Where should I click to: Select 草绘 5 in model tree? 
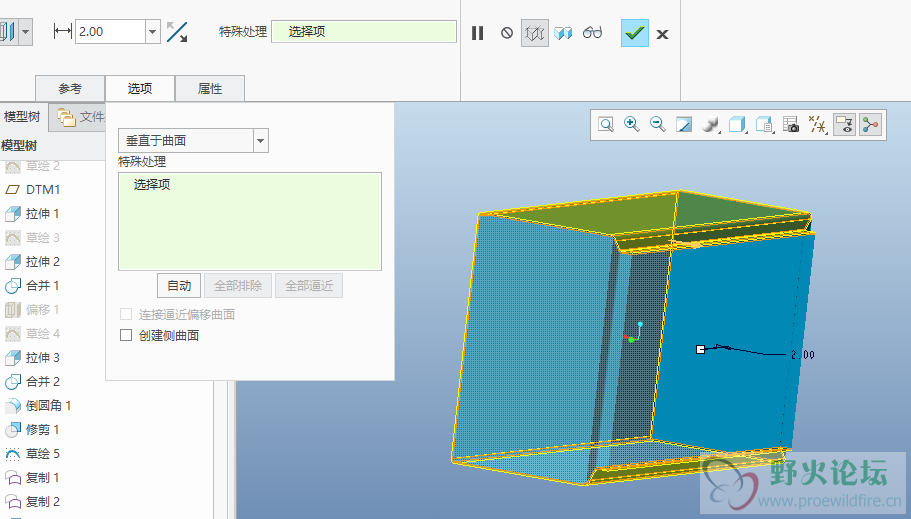pyautogui.click(x=33, y=453)
